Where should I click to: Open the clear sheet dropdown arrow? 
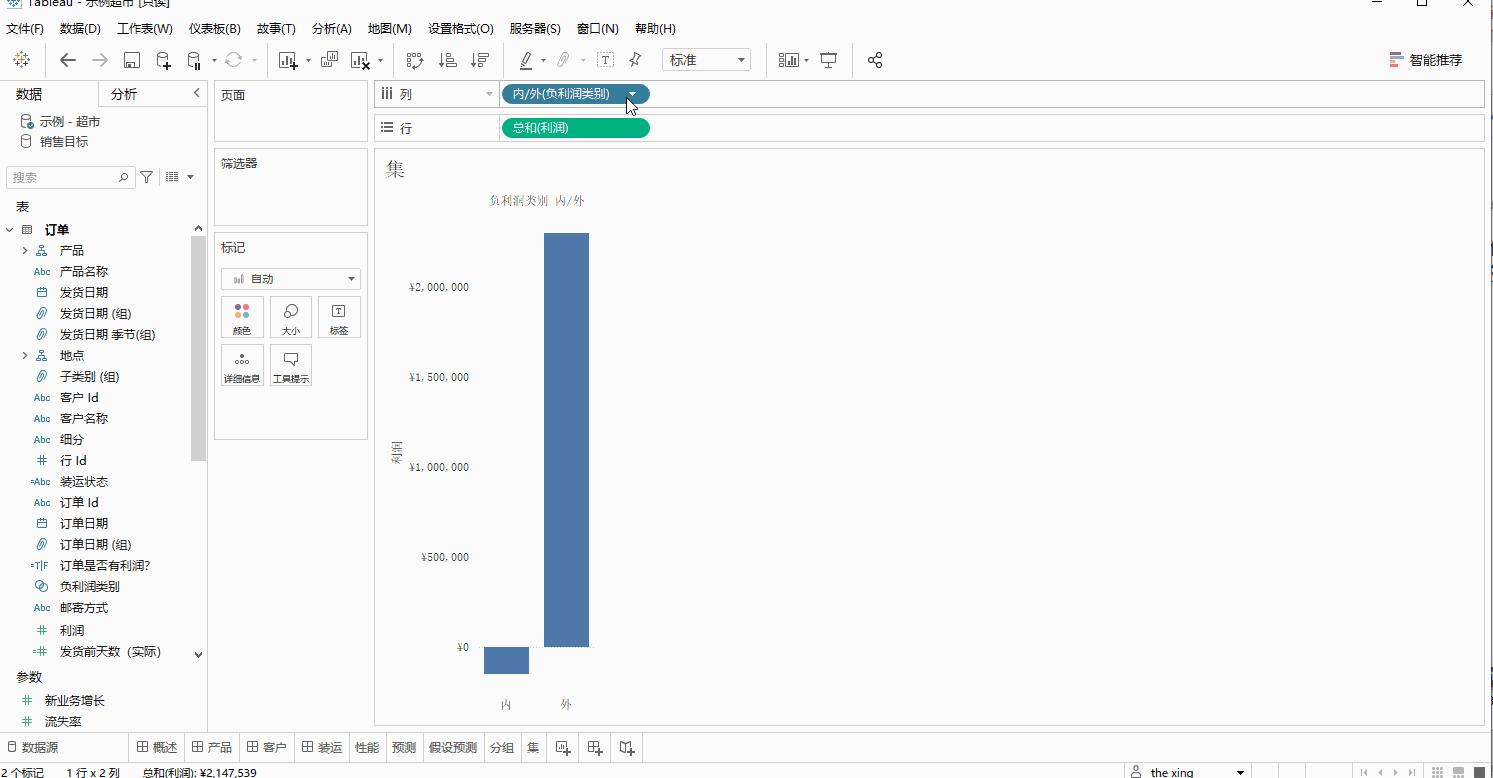pyautogui.click(x=380, y=61)
